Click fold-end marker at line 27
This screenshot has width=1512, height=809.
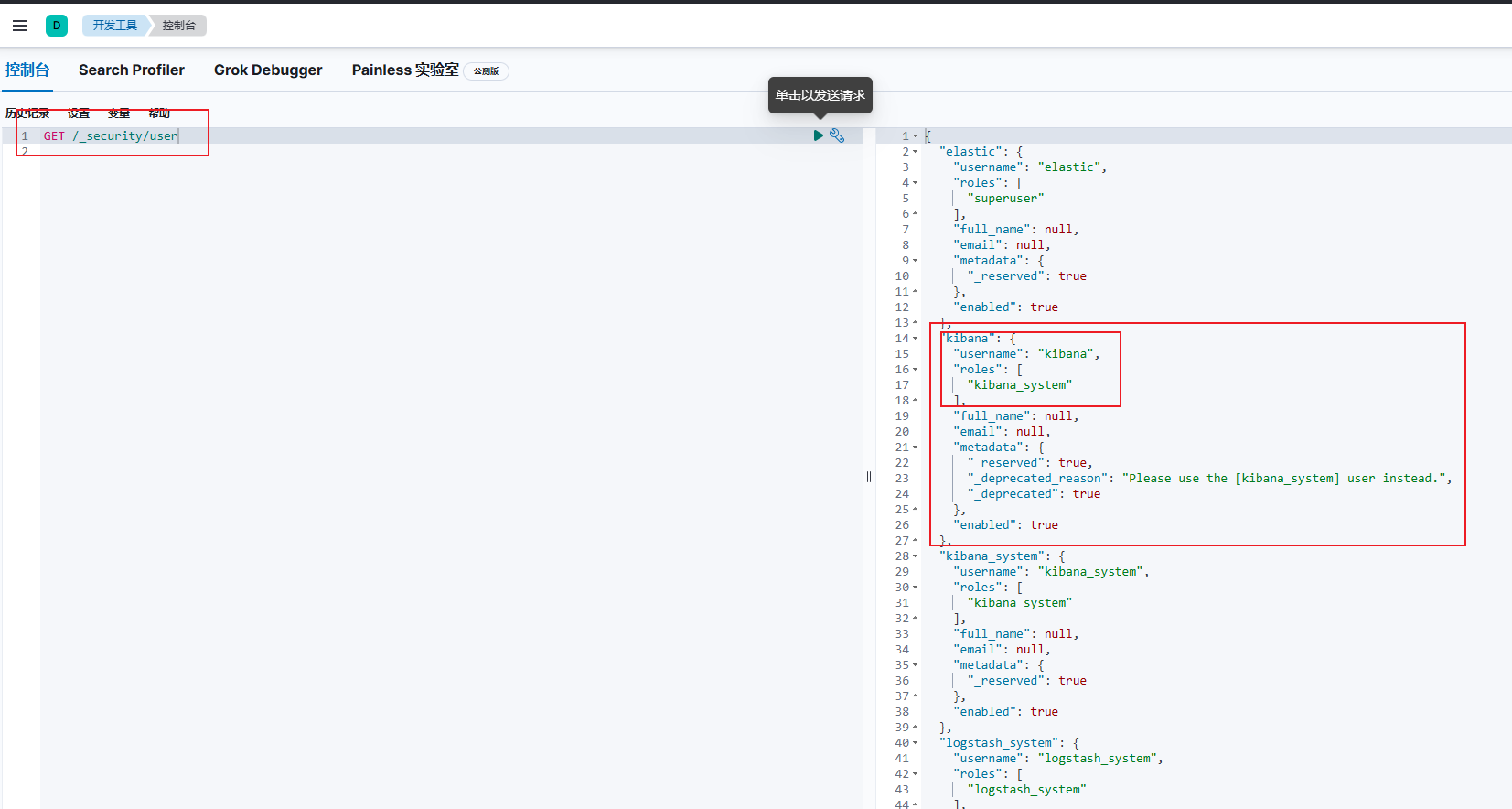(916, 541)
